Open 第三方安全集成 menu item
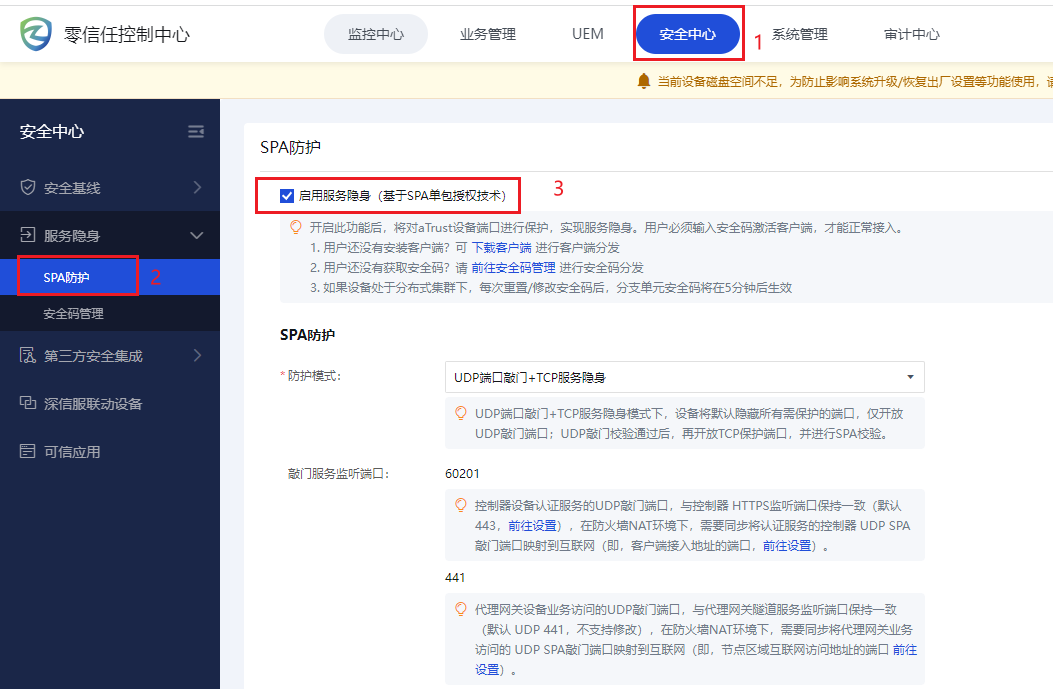Viewport: 1053px width, 689px height. pos(109,355)
